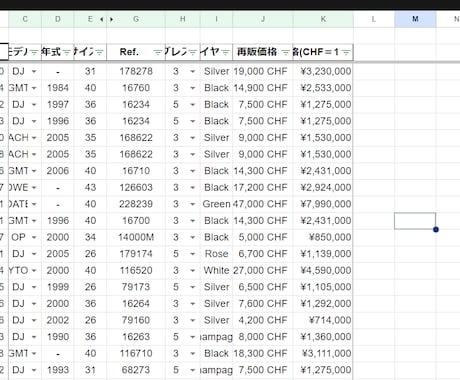Select reference cell 126603
The image size is (460, 380).
point(136,187)
